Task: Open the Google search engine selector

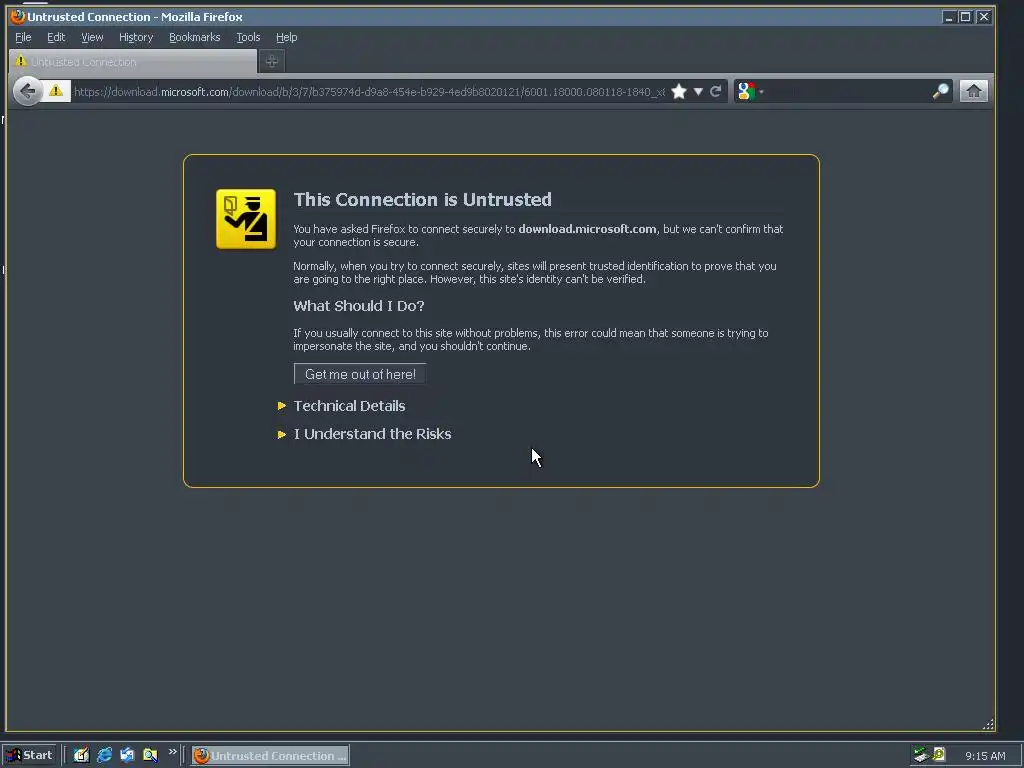Action: pyautogui.click(x=750, y=91)
